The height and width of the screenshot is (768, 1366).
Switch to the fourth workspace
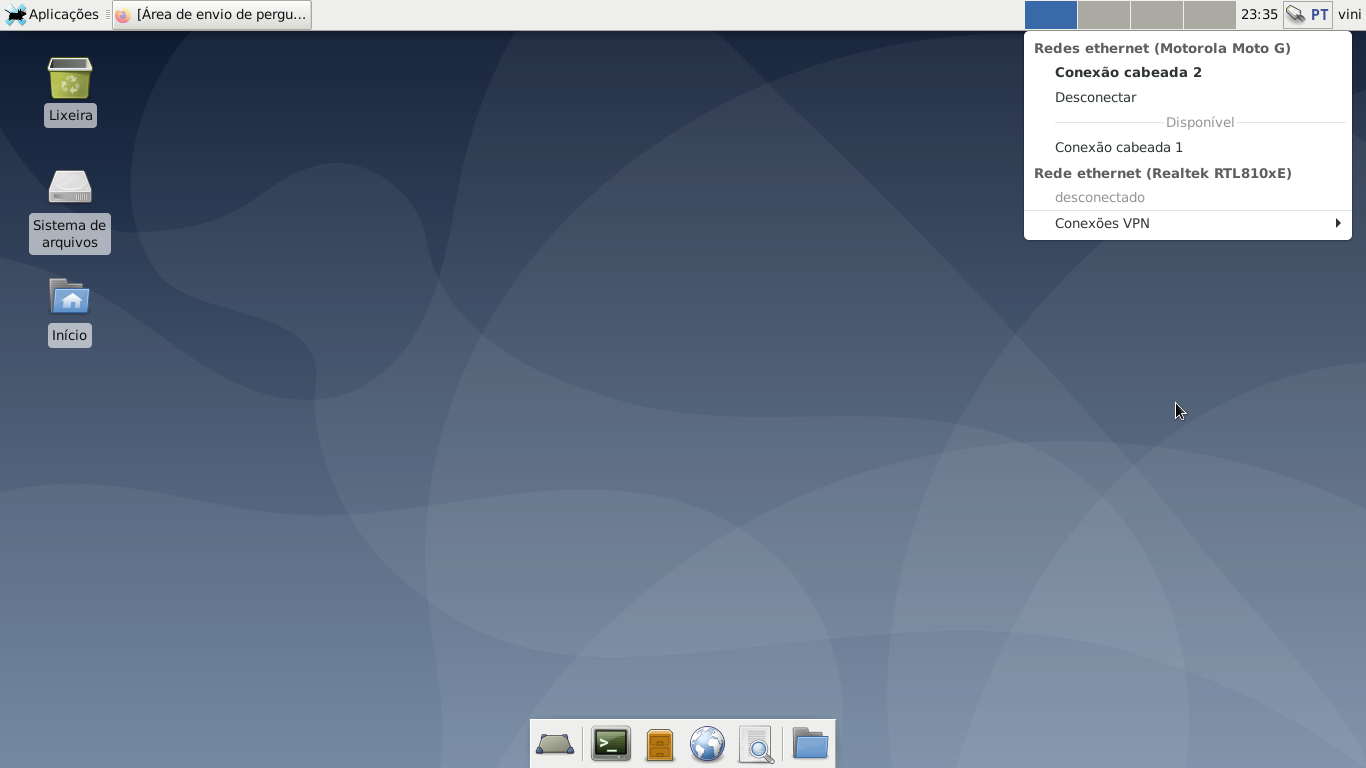(1210, 14)
